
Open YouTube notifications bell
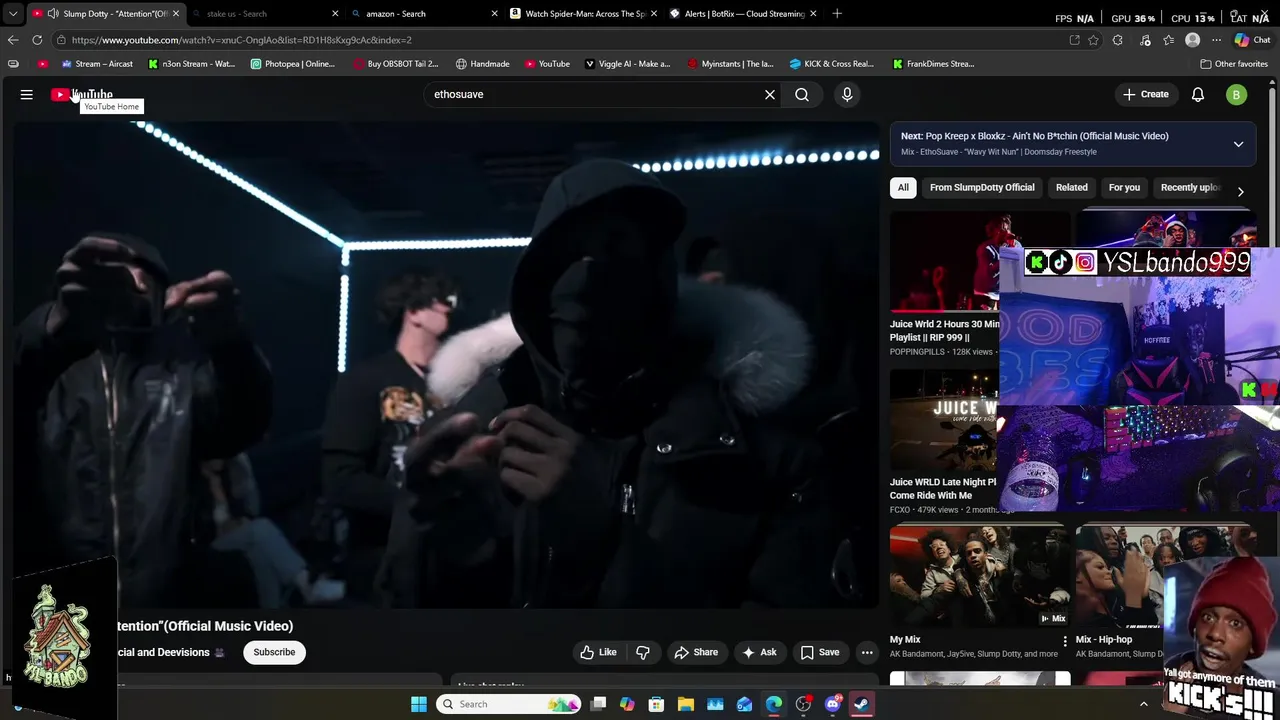tap(1198, 94)
